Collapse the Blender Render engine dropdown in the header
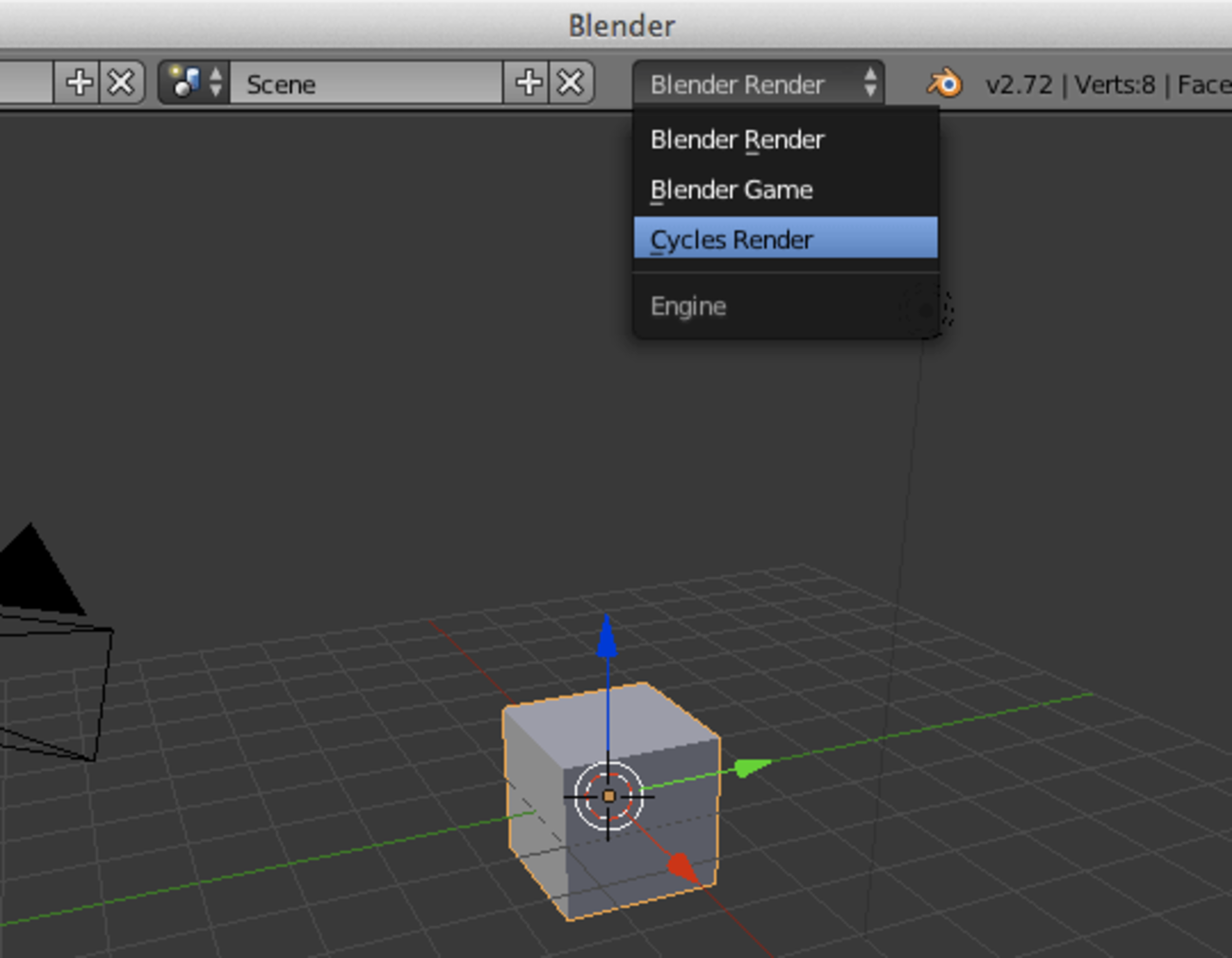The width and height of the screenshot is (1232, 958). (758, 83)
